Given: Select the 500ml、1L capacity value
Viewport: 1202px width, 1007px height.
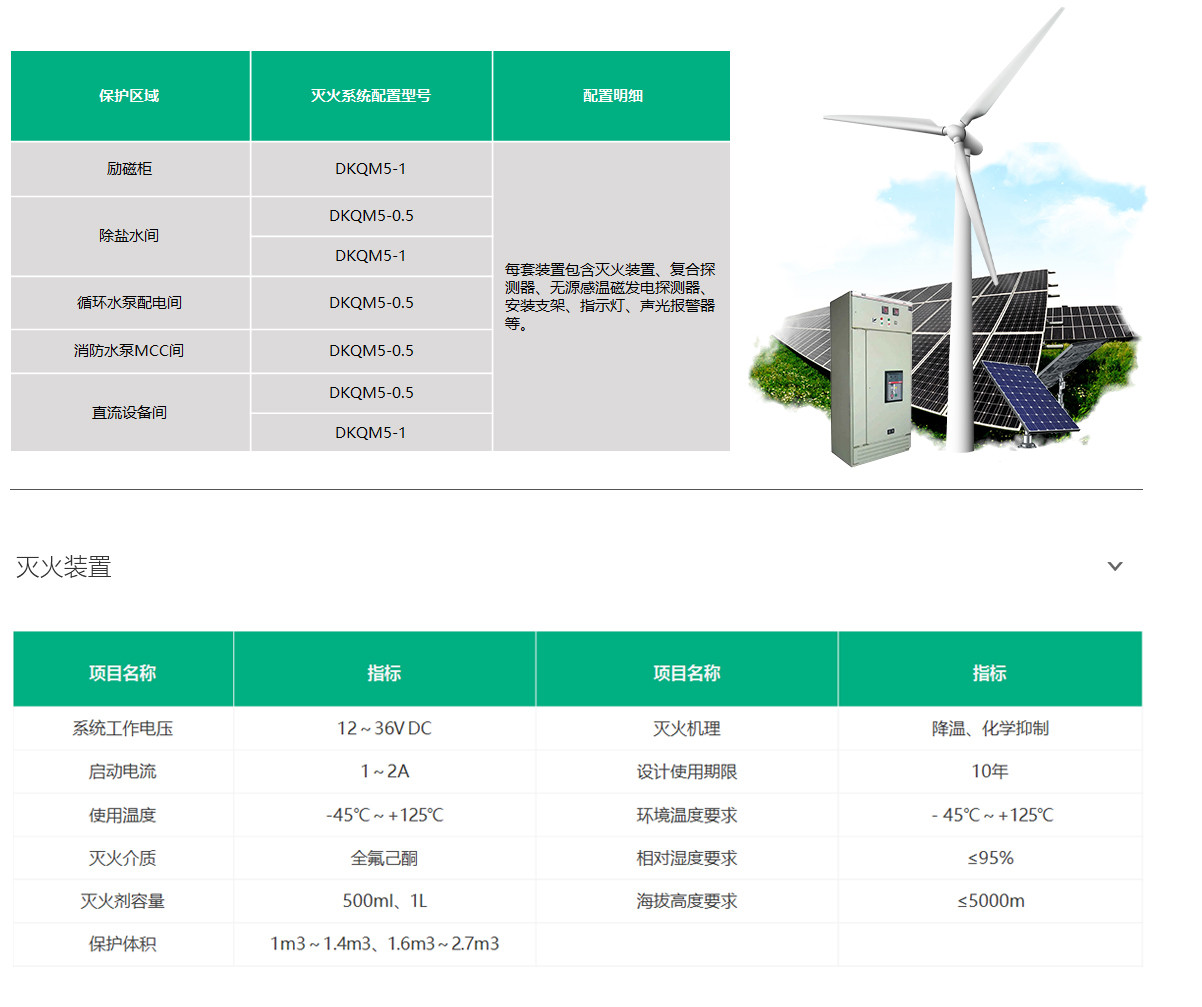Looking at the screenshot, I should [384, 901].
